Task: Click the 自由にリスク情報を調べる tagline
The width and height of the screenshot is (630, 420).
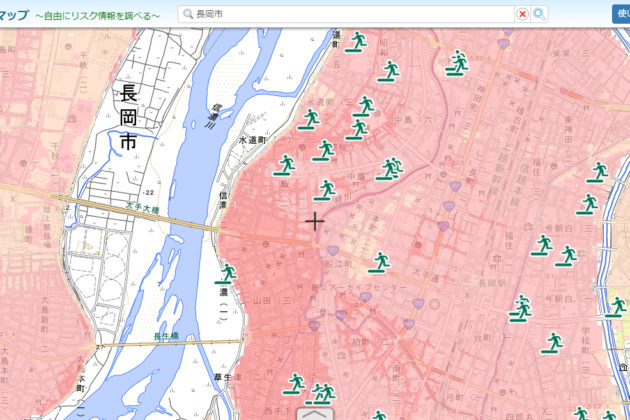Action: (x=97, y=16)
